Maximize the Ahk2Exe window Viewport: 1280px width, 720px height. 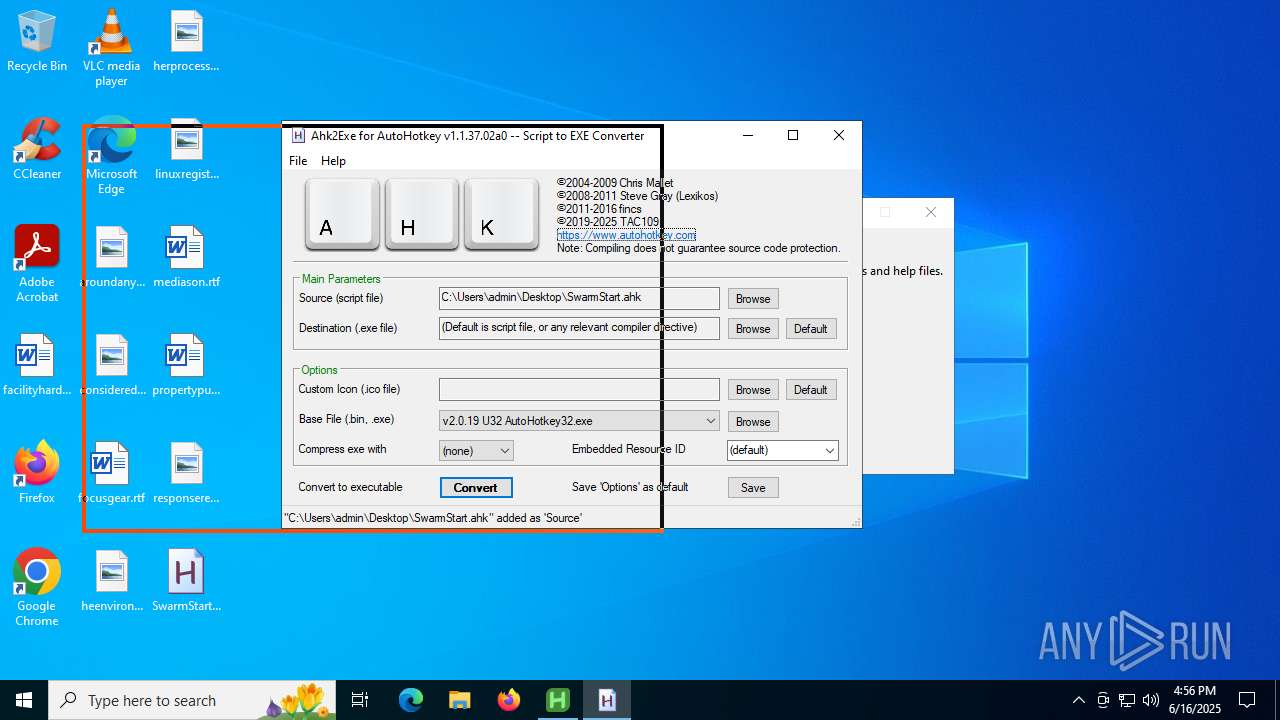pos(793,135)
